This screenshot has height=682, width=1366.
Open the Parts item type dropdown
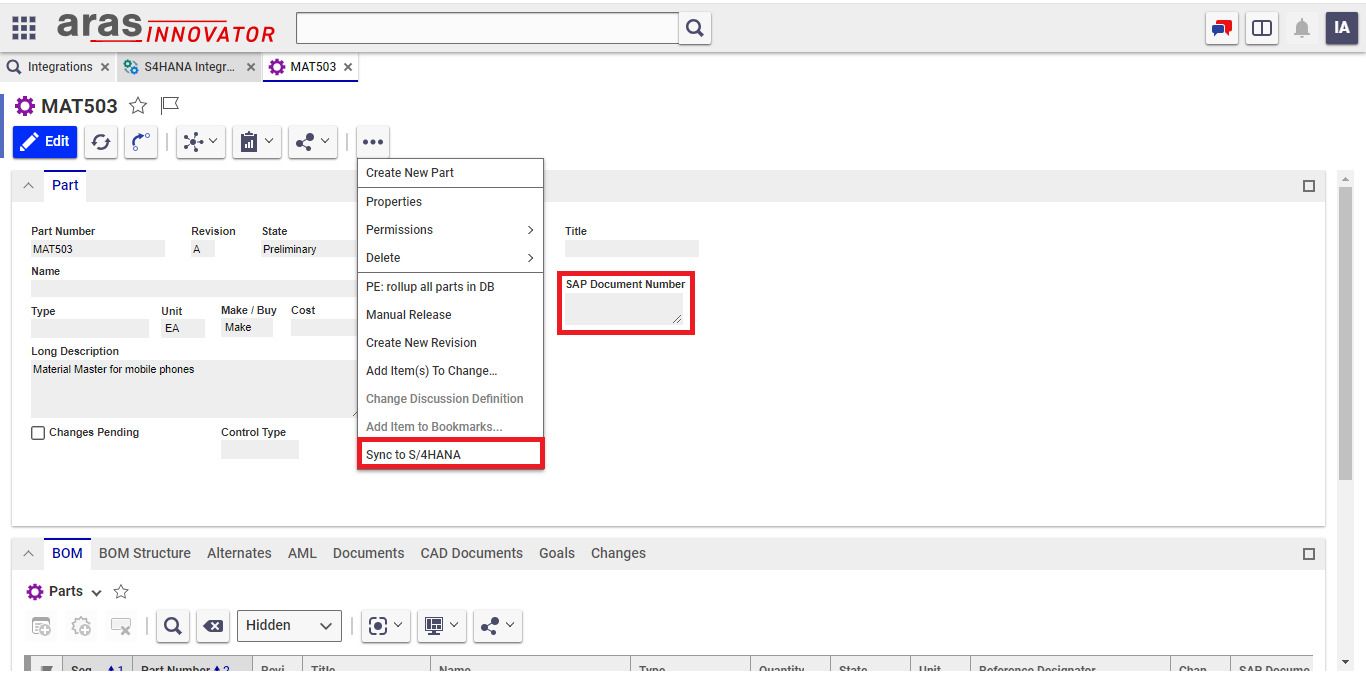(x=96, y=593)
